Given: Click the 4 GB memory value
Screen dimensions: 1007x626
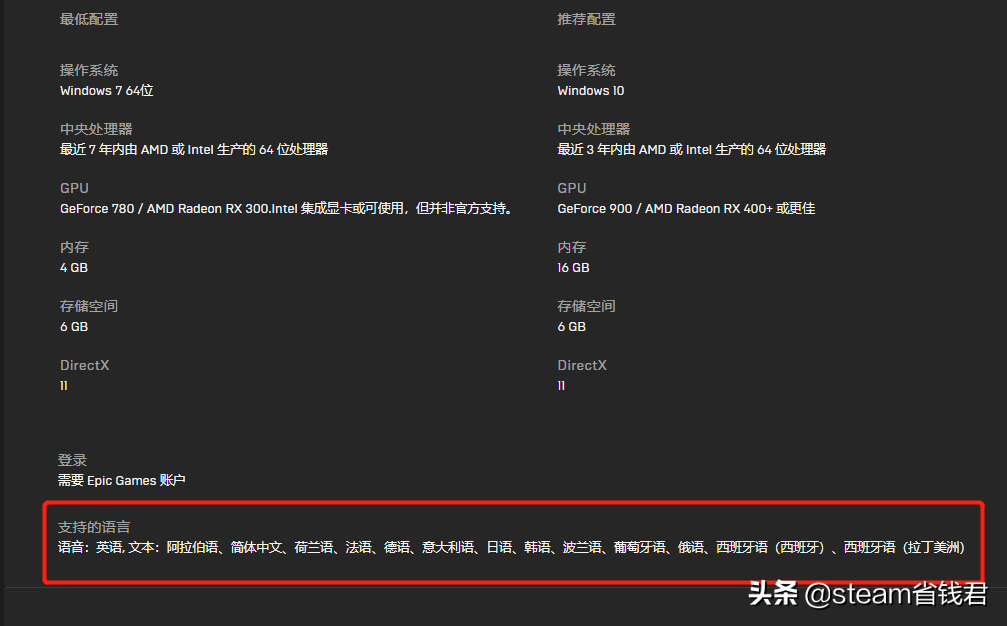Looking at the screenshot, I should [x=74, y=268].
